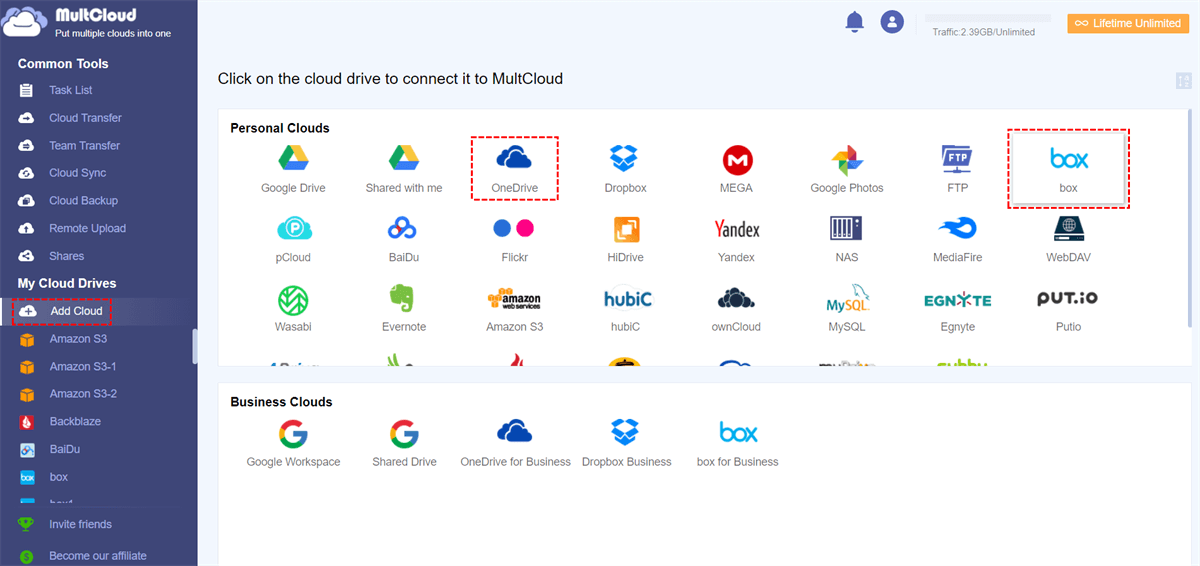Click the hubiC cloud icon
This screenshot has height=566, width=1200.
pyautogui.click(x=625, y=308)
